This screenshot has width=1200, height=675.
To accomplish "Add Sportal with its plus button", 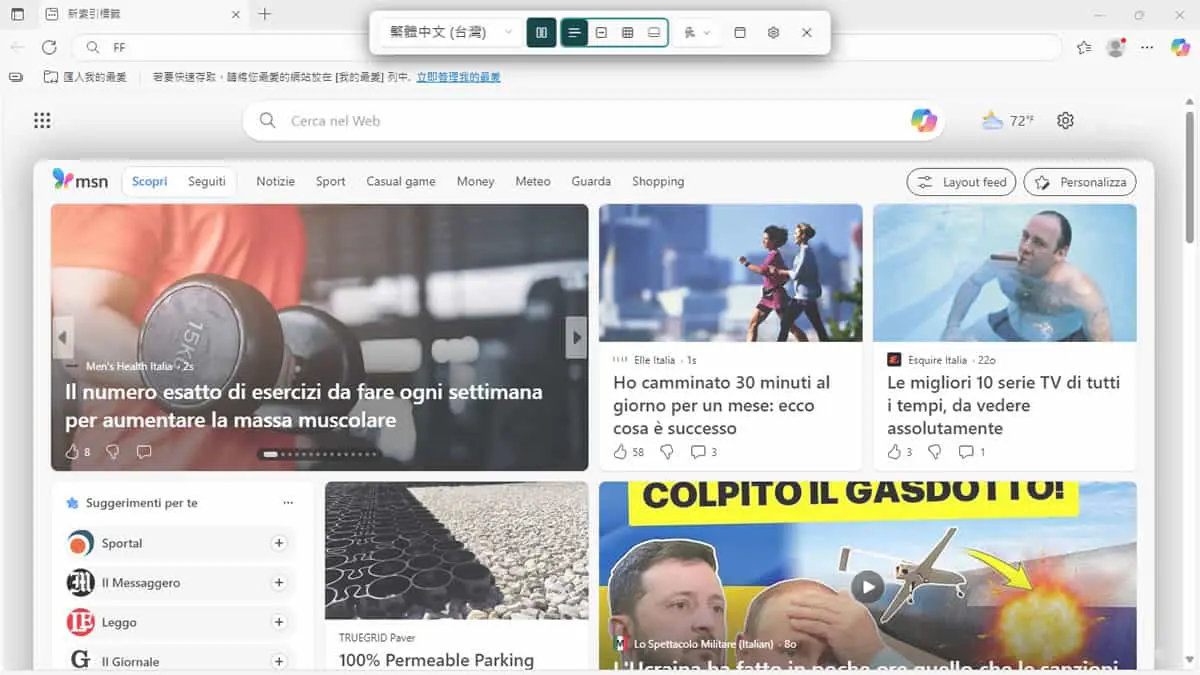I will pyautogui.click(x=279, y=543).
